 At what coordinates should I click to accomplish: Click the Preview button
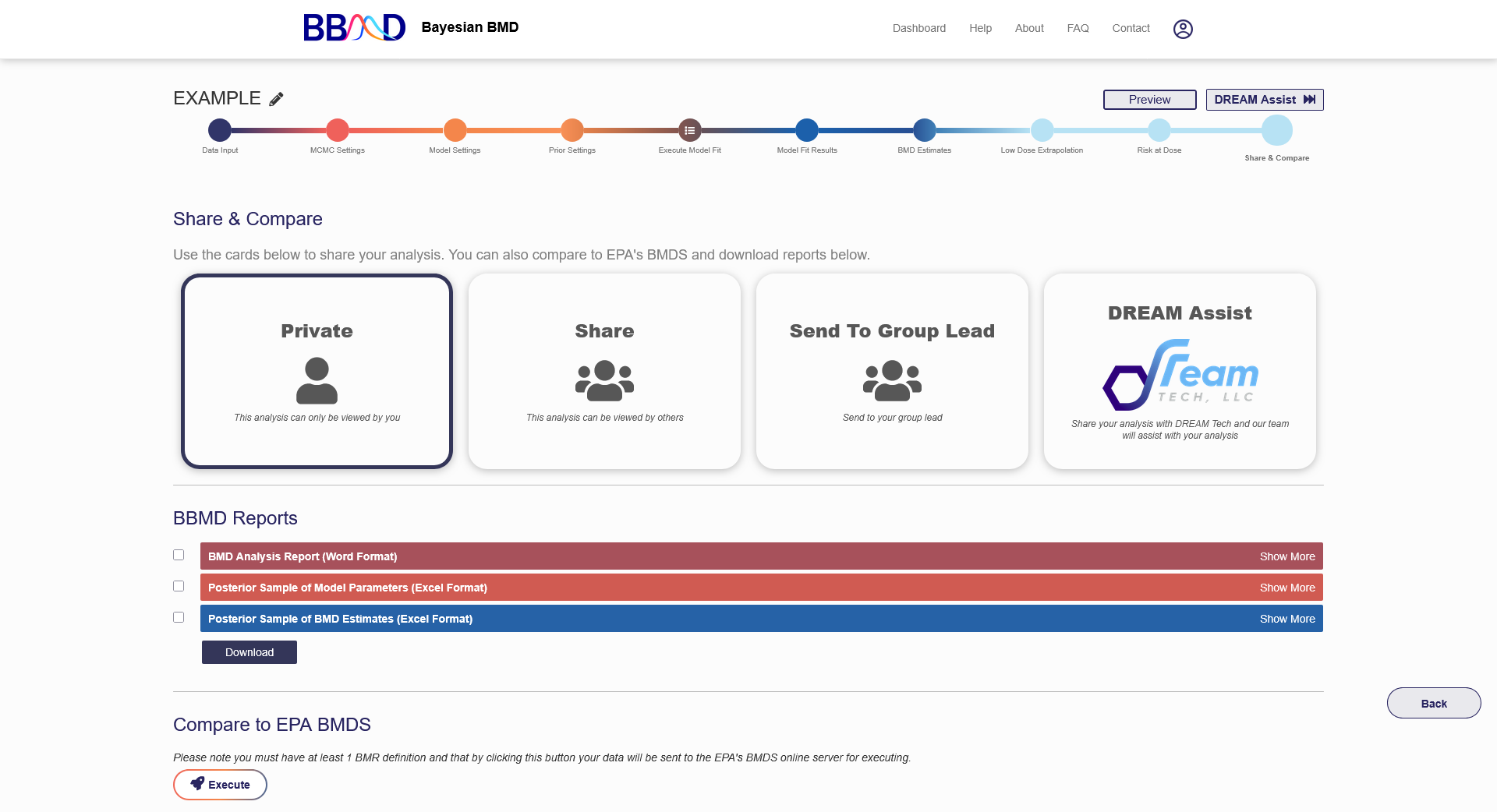point(1149,100)
